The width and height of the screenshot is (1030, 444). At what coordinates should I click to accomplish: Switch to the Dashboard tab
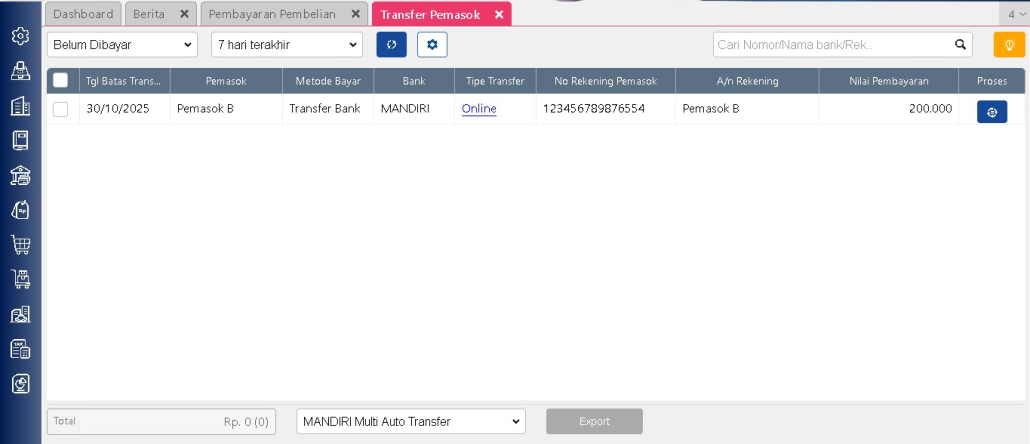(x=83, y=14)
